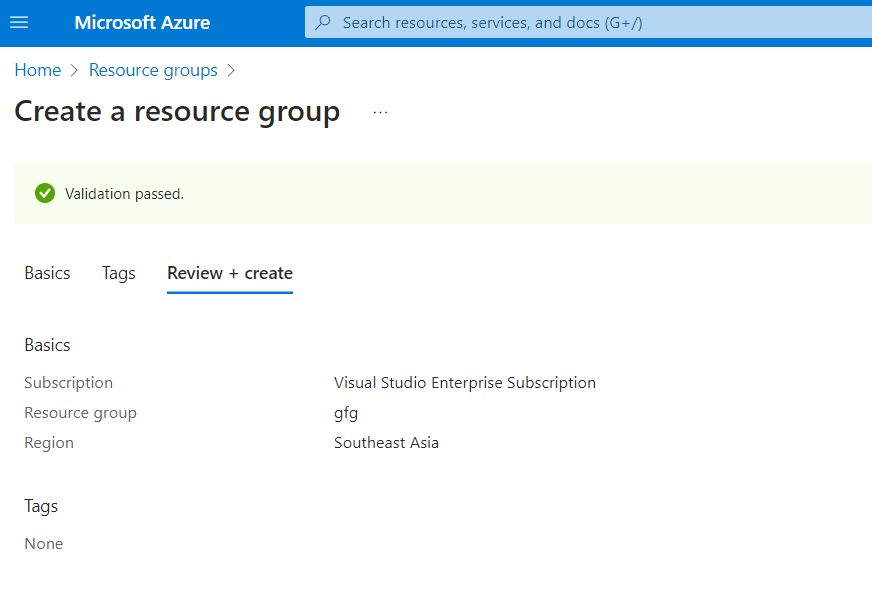872x602 pixels.
Task: Select the Review + create tab
Action: pyautogui.click(x=230, y=273)
